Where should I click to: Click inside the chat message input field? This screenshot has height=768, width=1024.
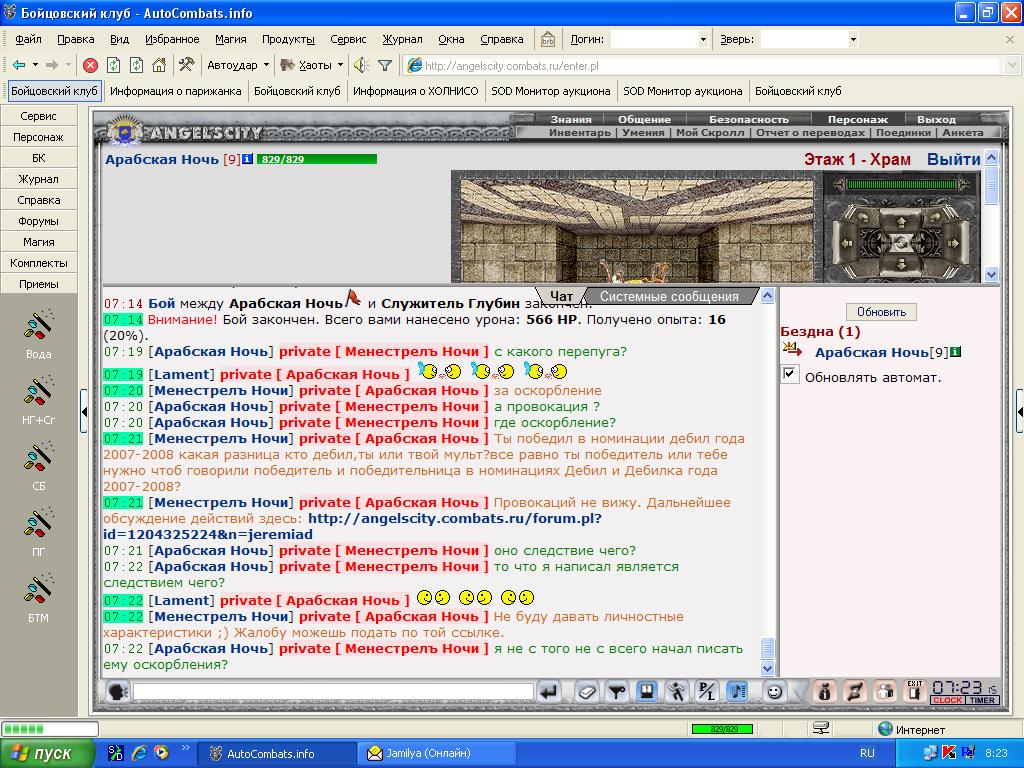click(333, 691)
